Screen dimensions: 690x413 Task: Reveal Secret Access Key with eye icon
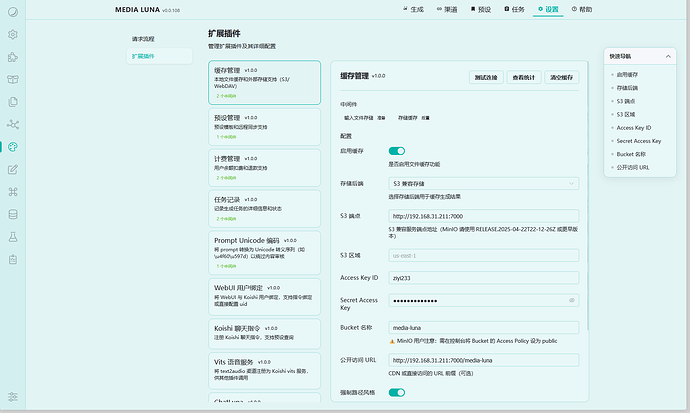tap(572, 300)
